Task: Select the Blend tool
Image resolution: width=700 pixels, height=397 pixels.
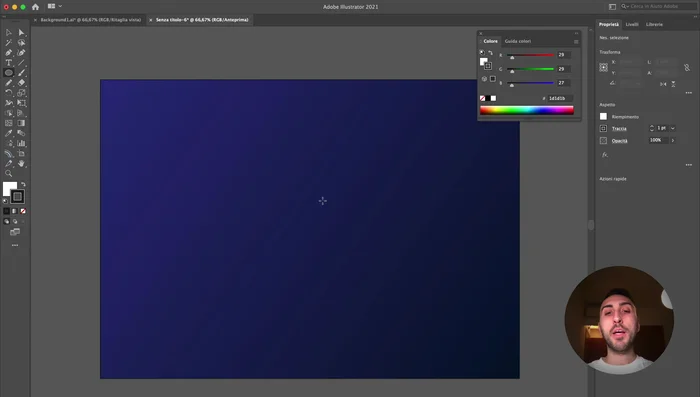Action: 21,133
